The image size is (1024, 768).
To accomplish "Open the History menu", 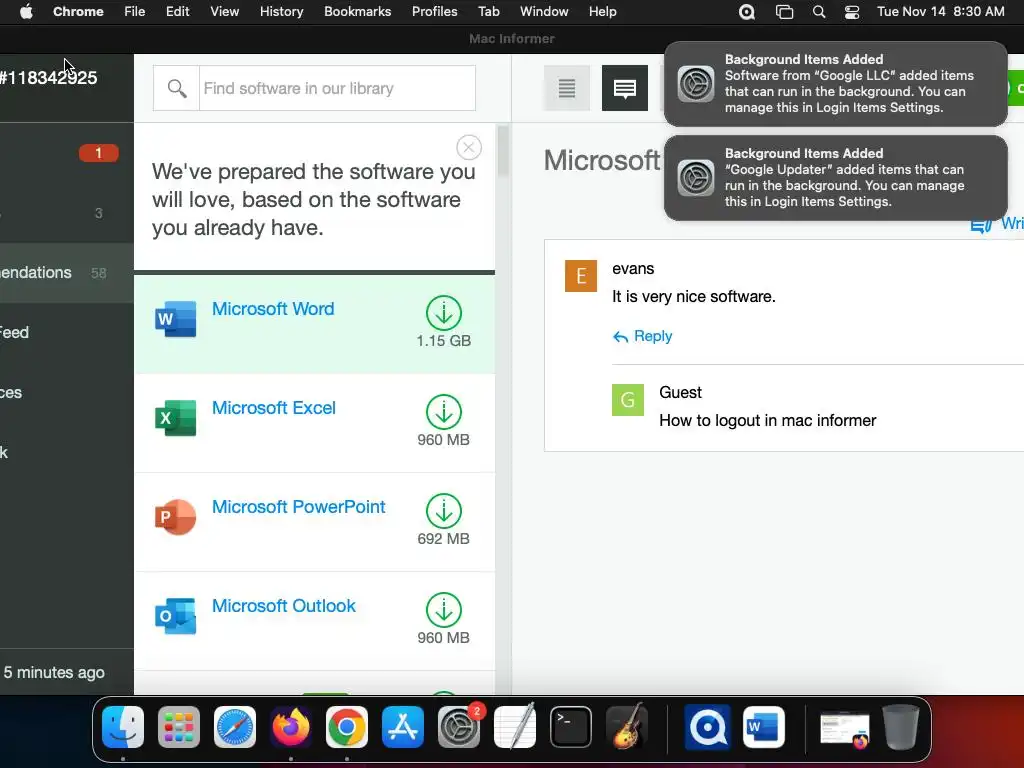I will click(x=281, y=12).
